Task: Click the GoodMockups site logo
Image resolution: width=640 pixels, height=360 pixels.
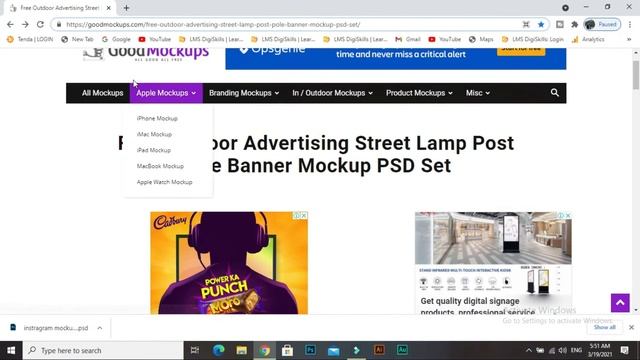Action: tap(146, 54)
